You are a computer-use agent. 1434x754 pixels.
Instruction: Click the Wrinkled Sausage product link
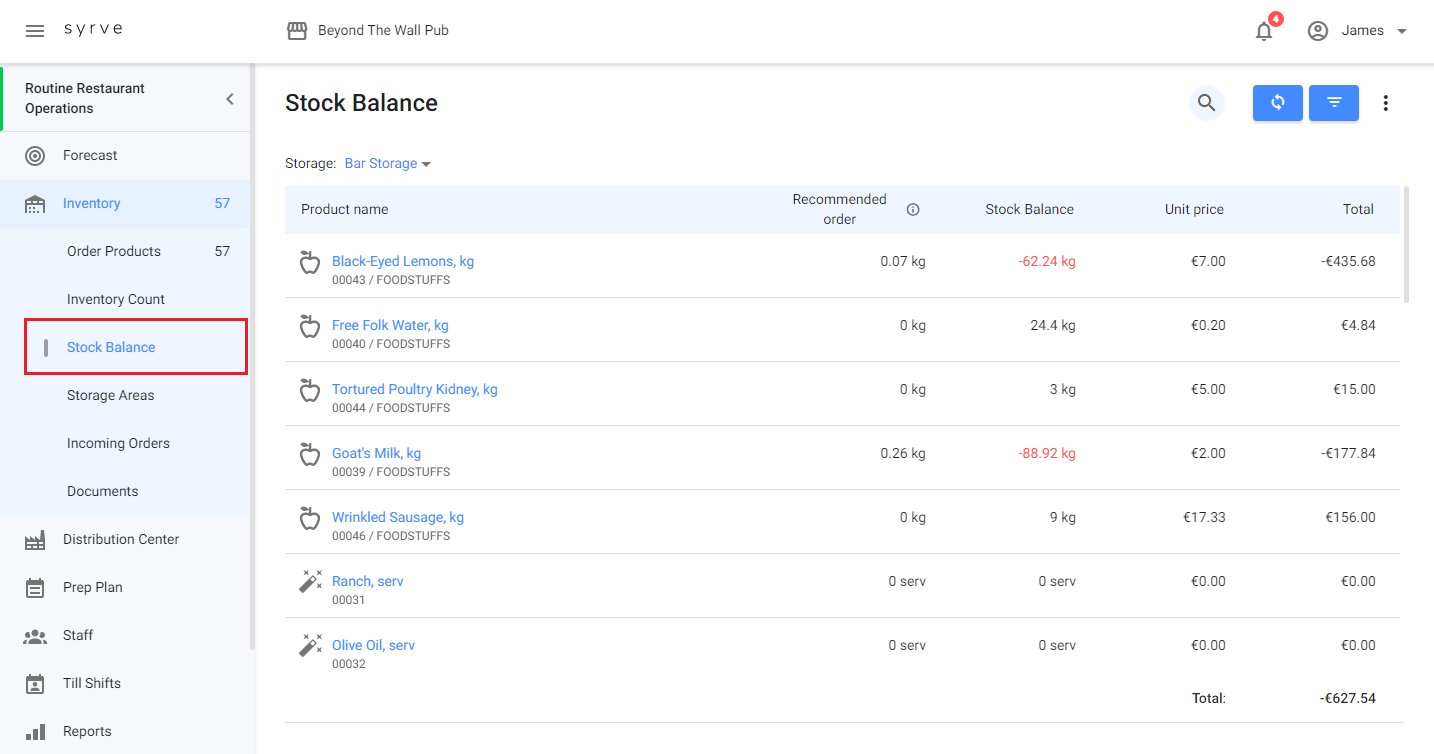tap(397, 518)
